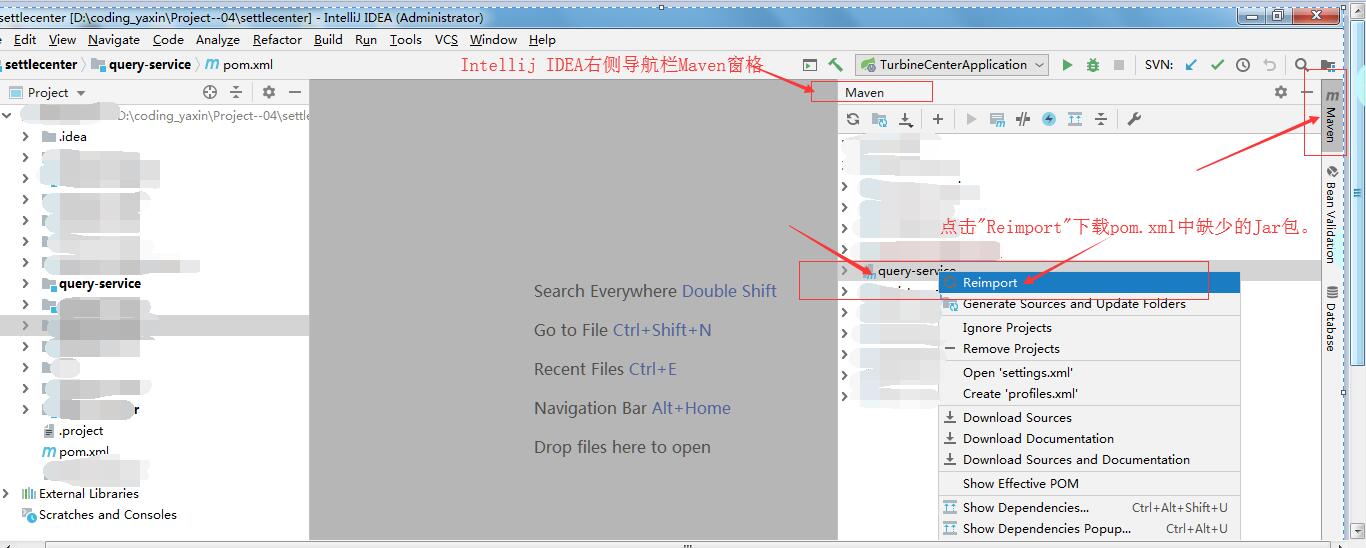Open the Tools menu
The width and height of the screenshot is (1366, 548).
click(x=405, y=40)
